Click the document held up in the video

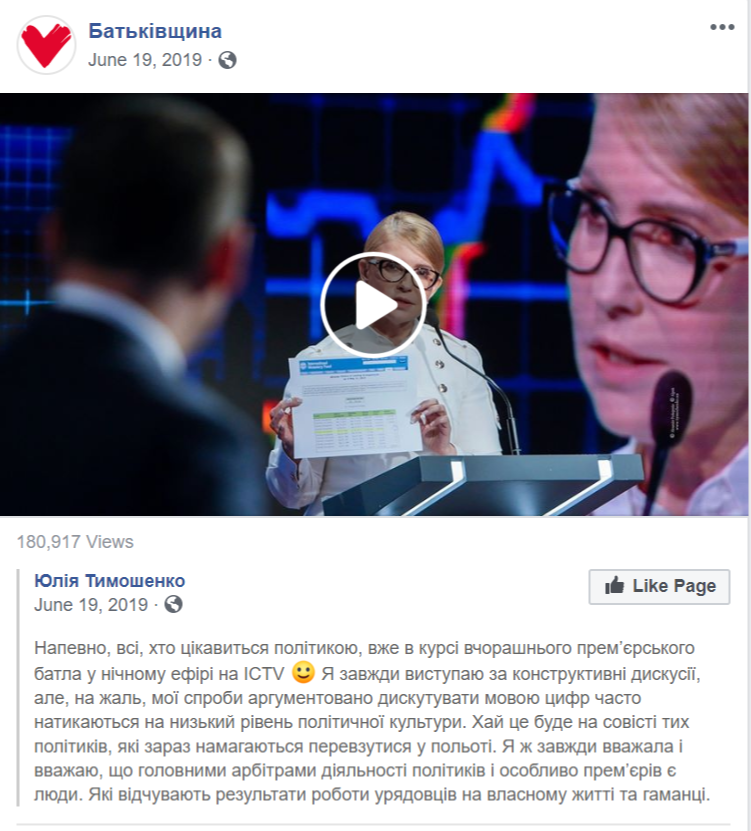pyautogui.click(x=349, y=406)
